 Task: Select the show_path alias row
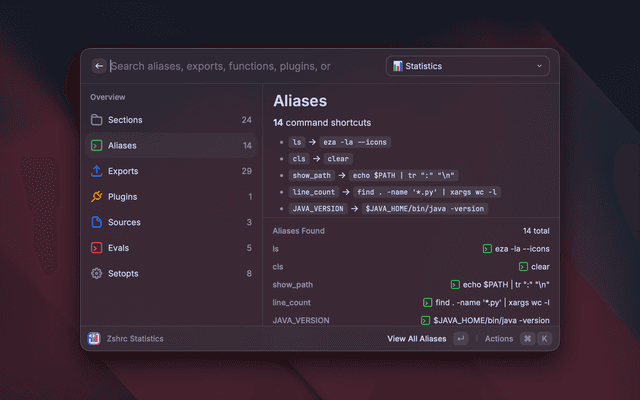(410, 284)
